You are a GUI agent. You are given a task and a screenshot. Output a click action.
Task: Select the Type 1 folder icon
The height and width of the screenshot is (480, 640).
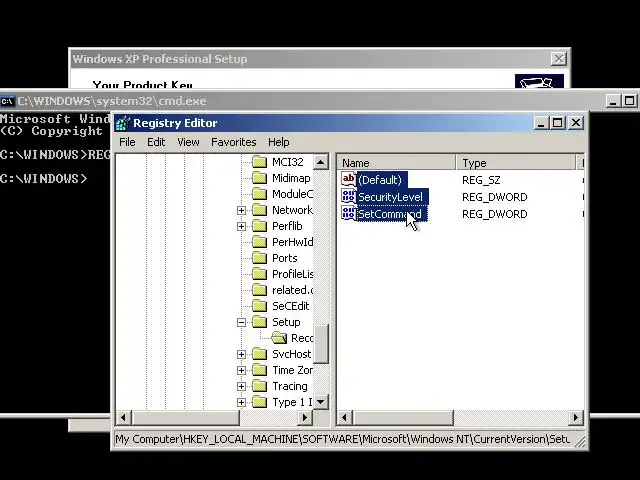click(260, 402)
